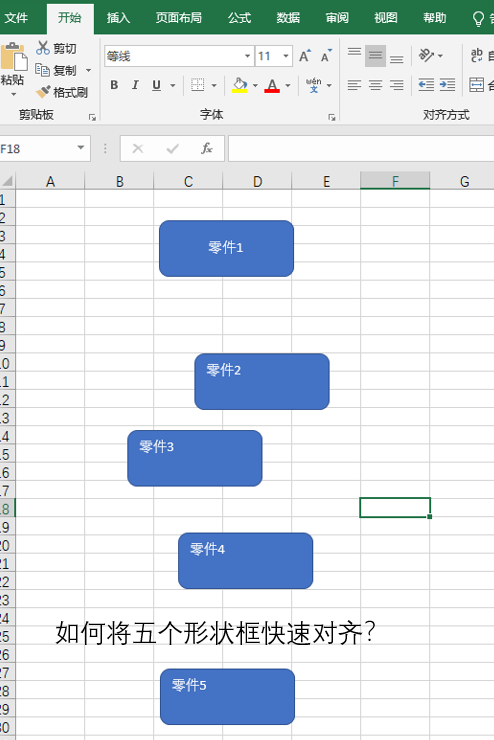This screenshot has height=740, width=494.
Task: Expand the borders dropdown arrow
Action: pyautogui.click(x=214, y=85)
